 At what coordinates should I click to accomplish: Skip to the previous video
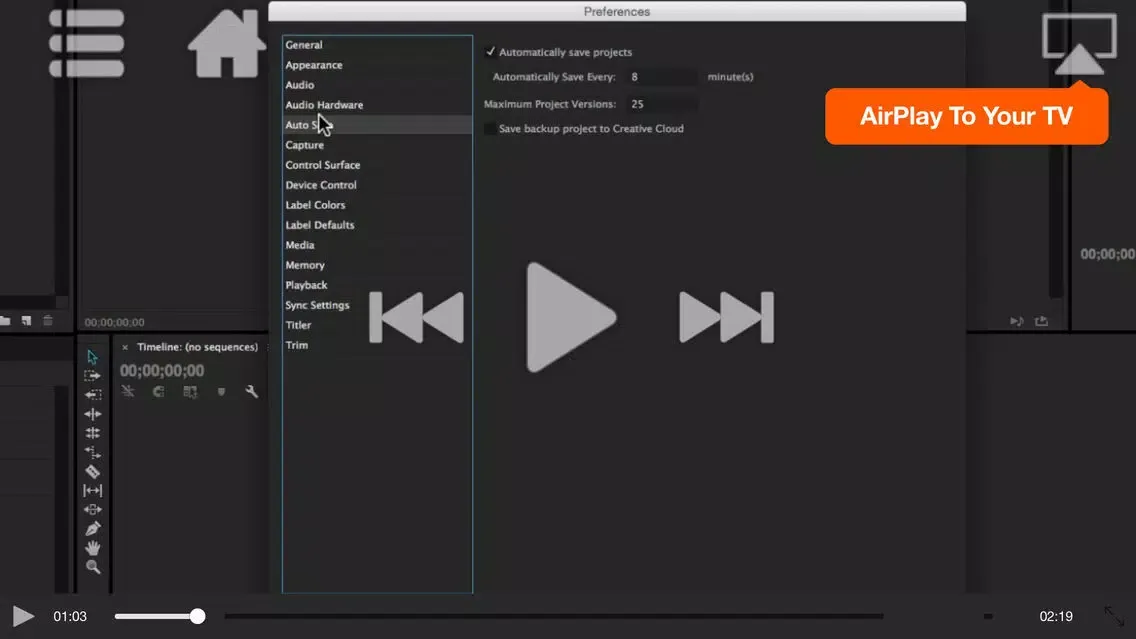coord(417,317)
